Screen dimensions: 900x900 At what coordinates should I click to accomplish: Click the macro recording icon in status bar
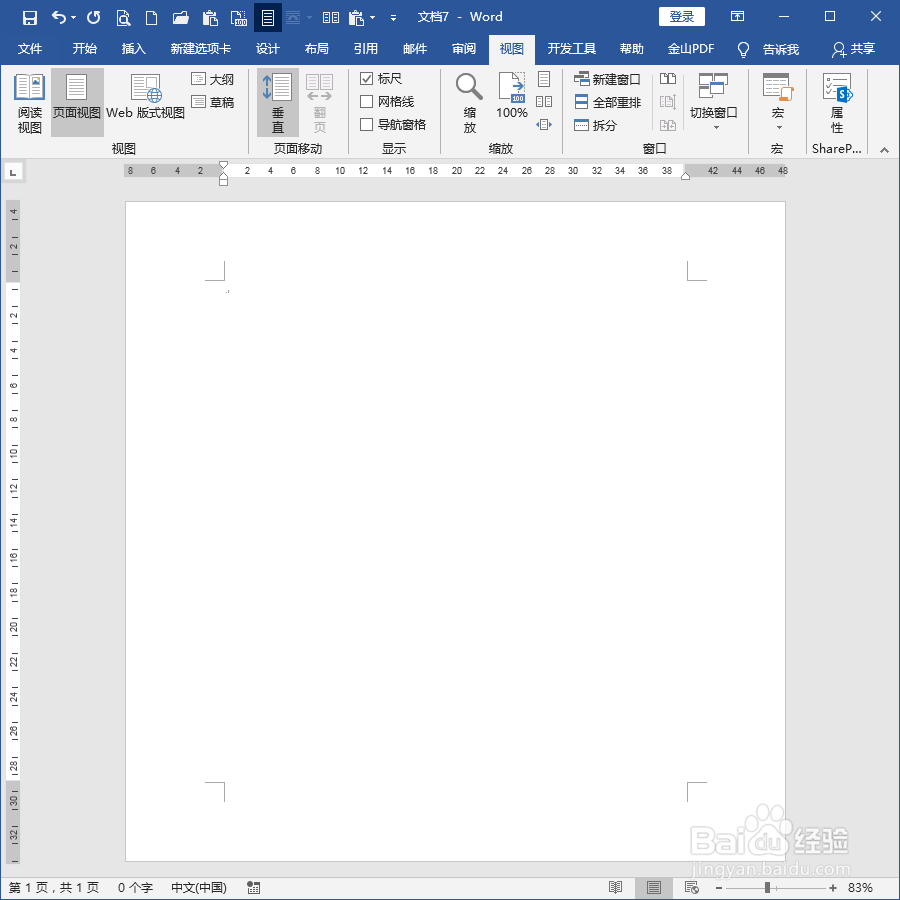(x=253, y=887)
